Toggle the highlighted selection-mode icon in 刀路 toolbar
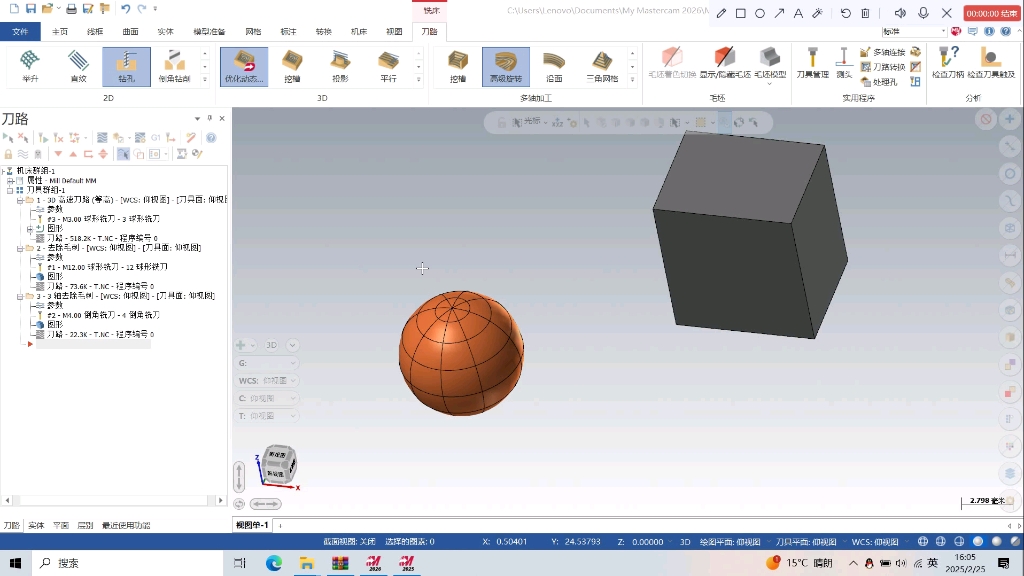 [123, 154]
